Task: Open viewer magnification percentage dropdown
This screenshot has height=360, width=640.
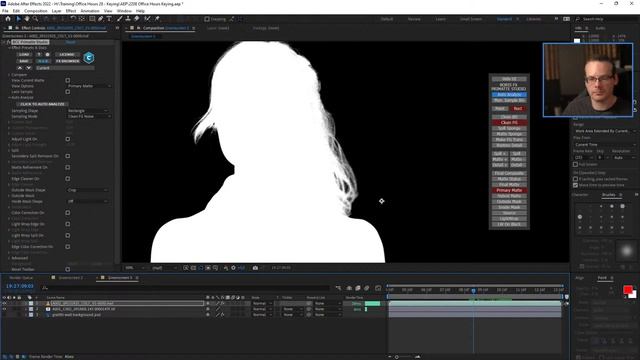Action: pos(134,268)
